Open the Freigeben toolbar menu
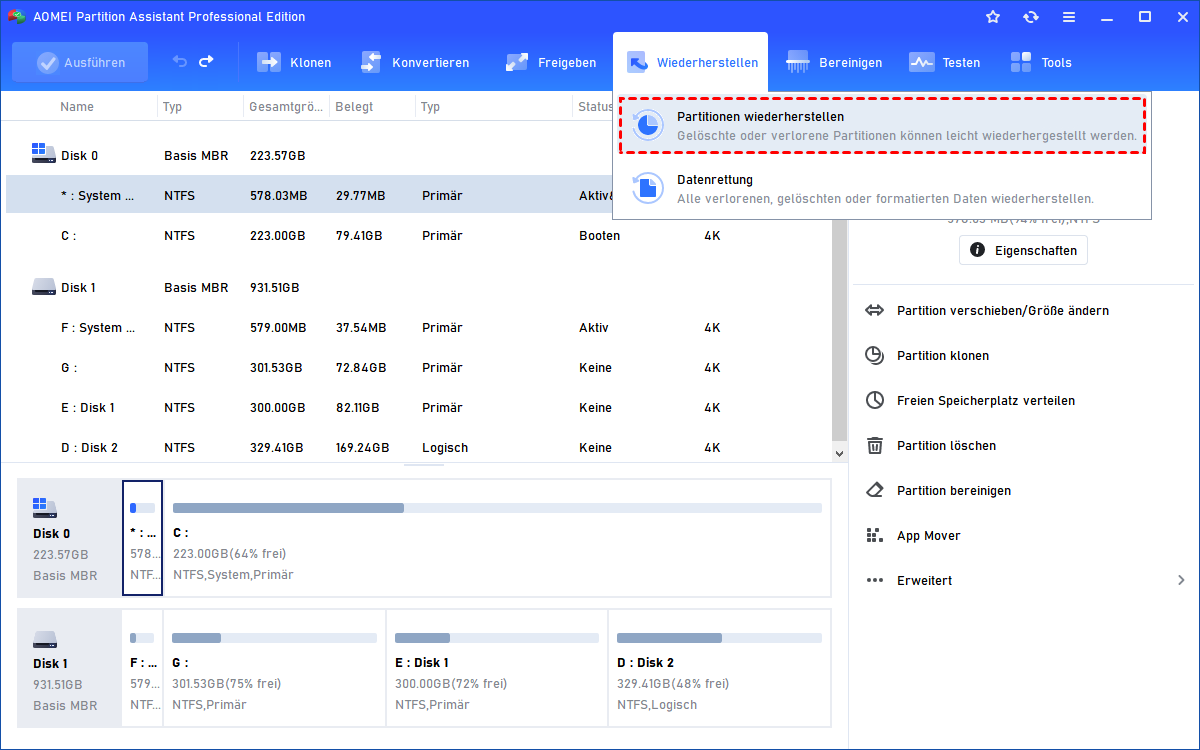 click(x=551, y=62)
